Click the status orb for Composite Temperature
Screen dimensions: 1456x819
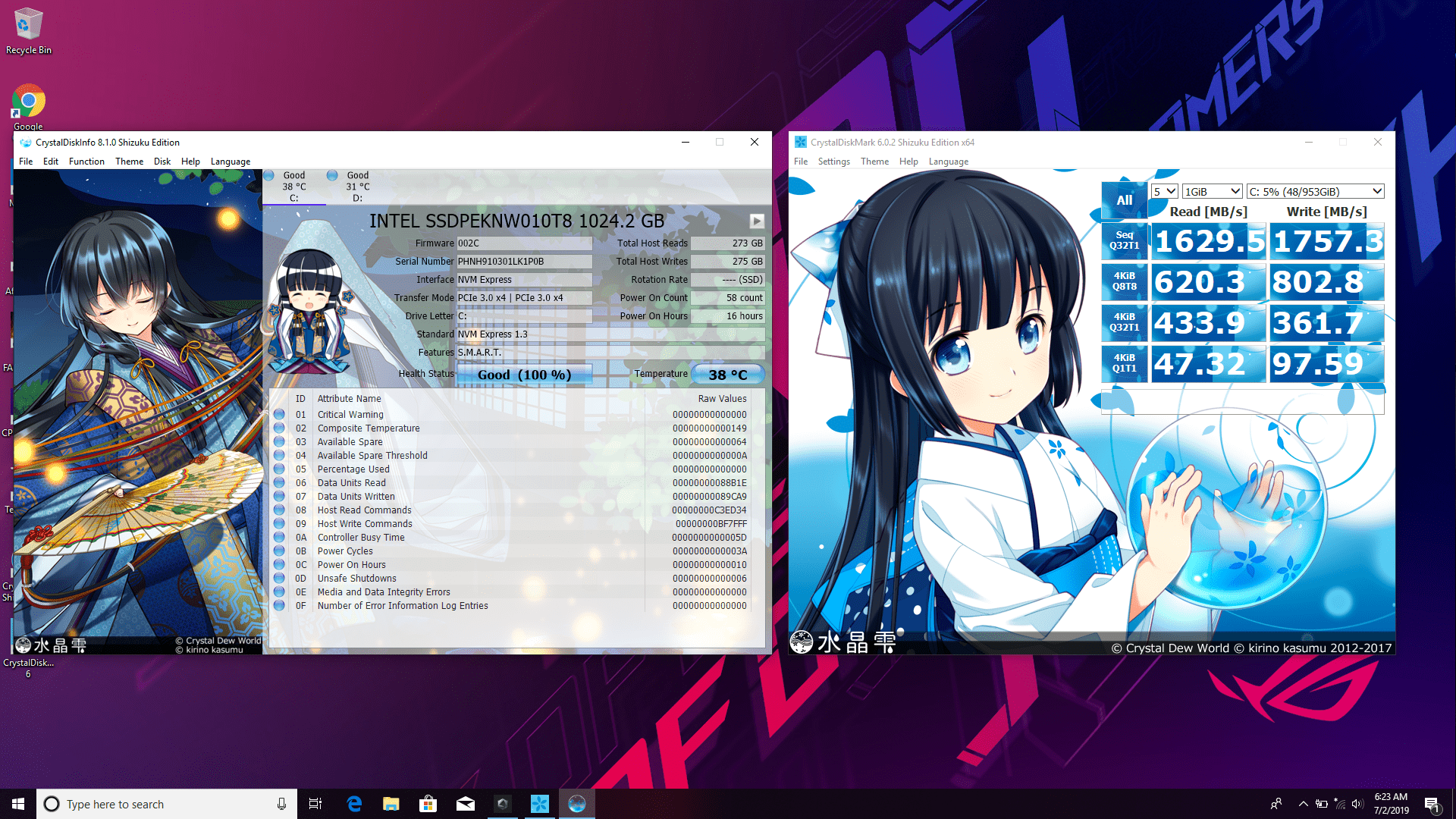279,428
